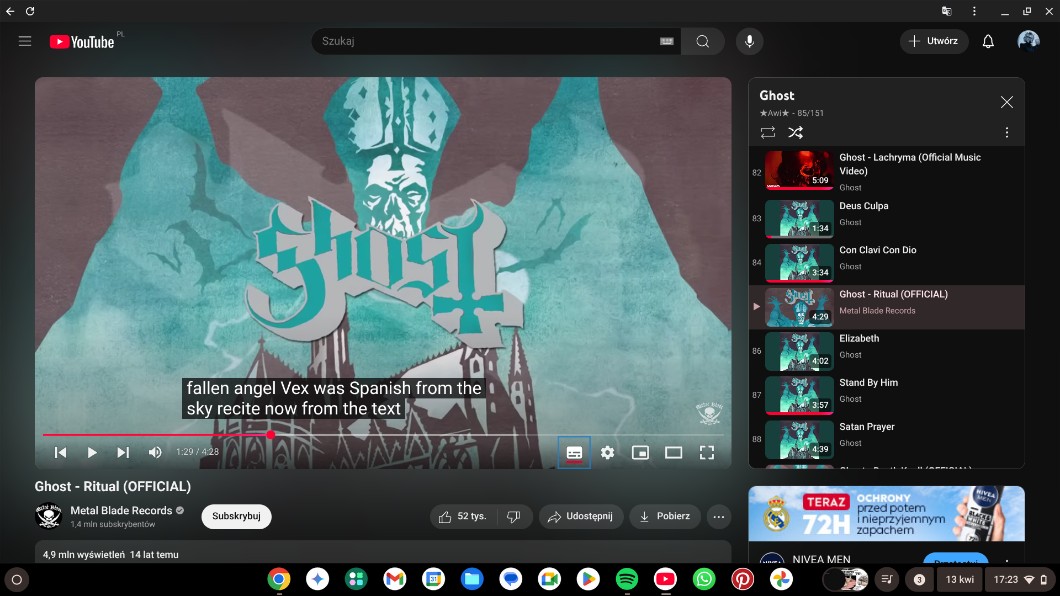Open the Utwórz create menu
Screen dimensions: 1060x596
tap(933, 41)
